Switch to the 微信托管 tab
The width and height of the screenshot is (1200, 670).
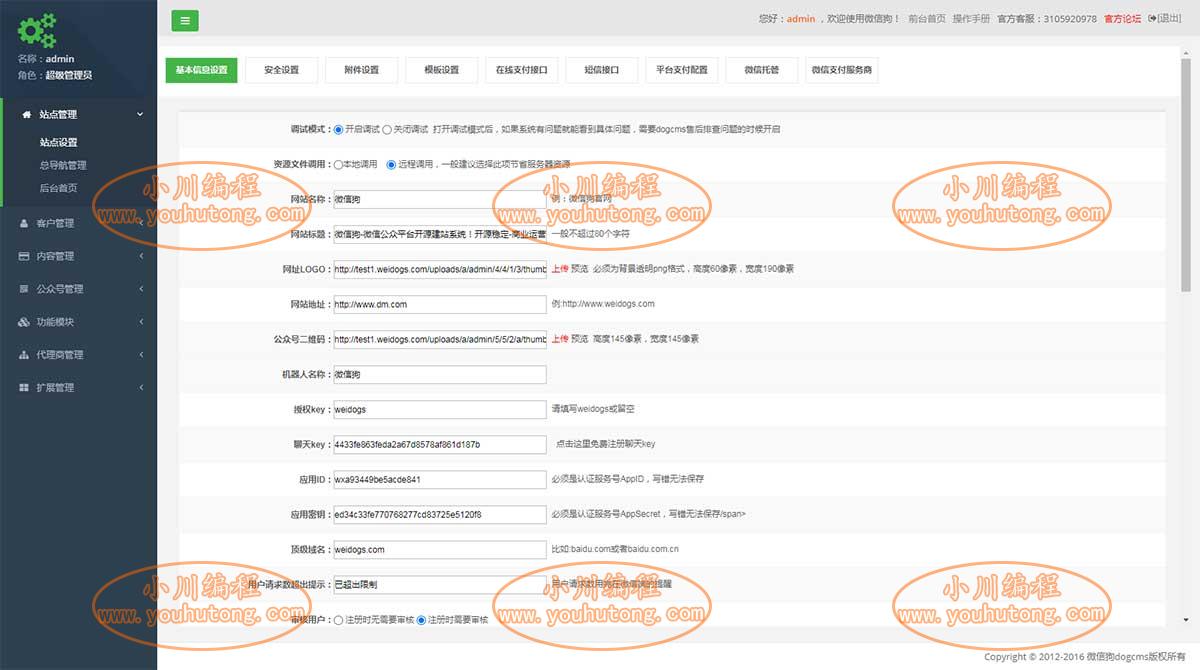click(761, 70)
